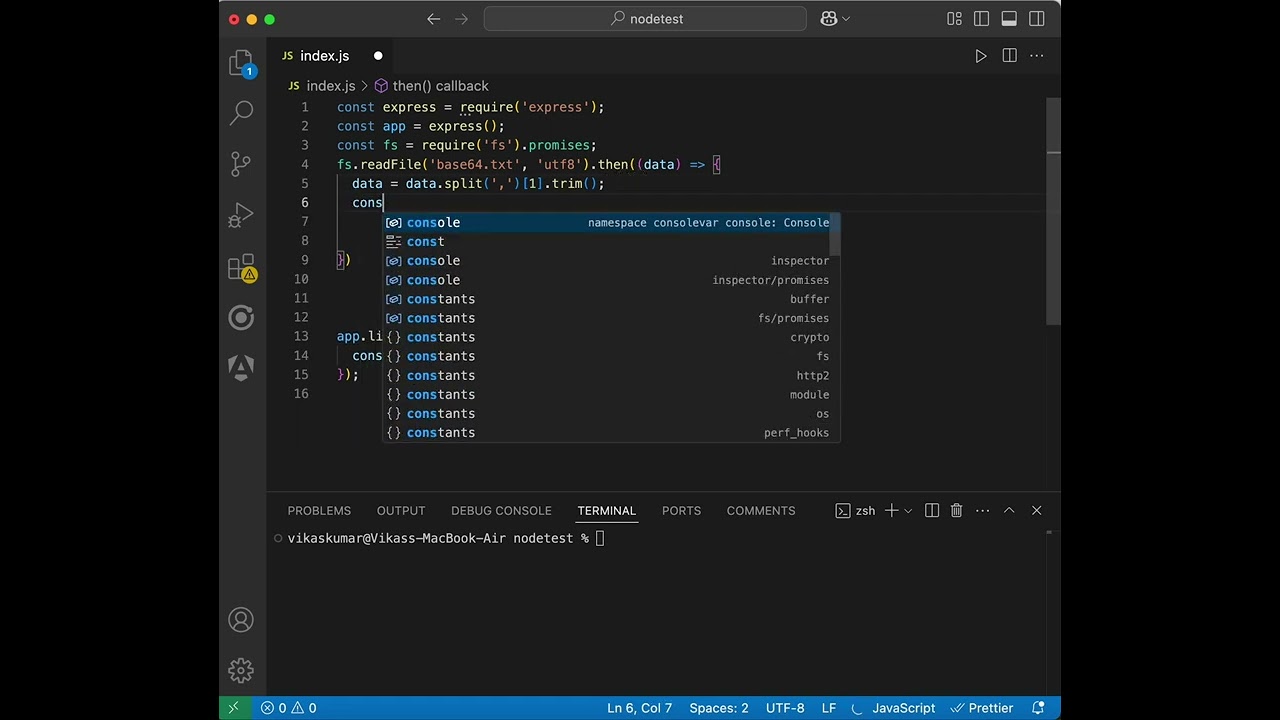Click the Prettier status item

pos(982,708)
